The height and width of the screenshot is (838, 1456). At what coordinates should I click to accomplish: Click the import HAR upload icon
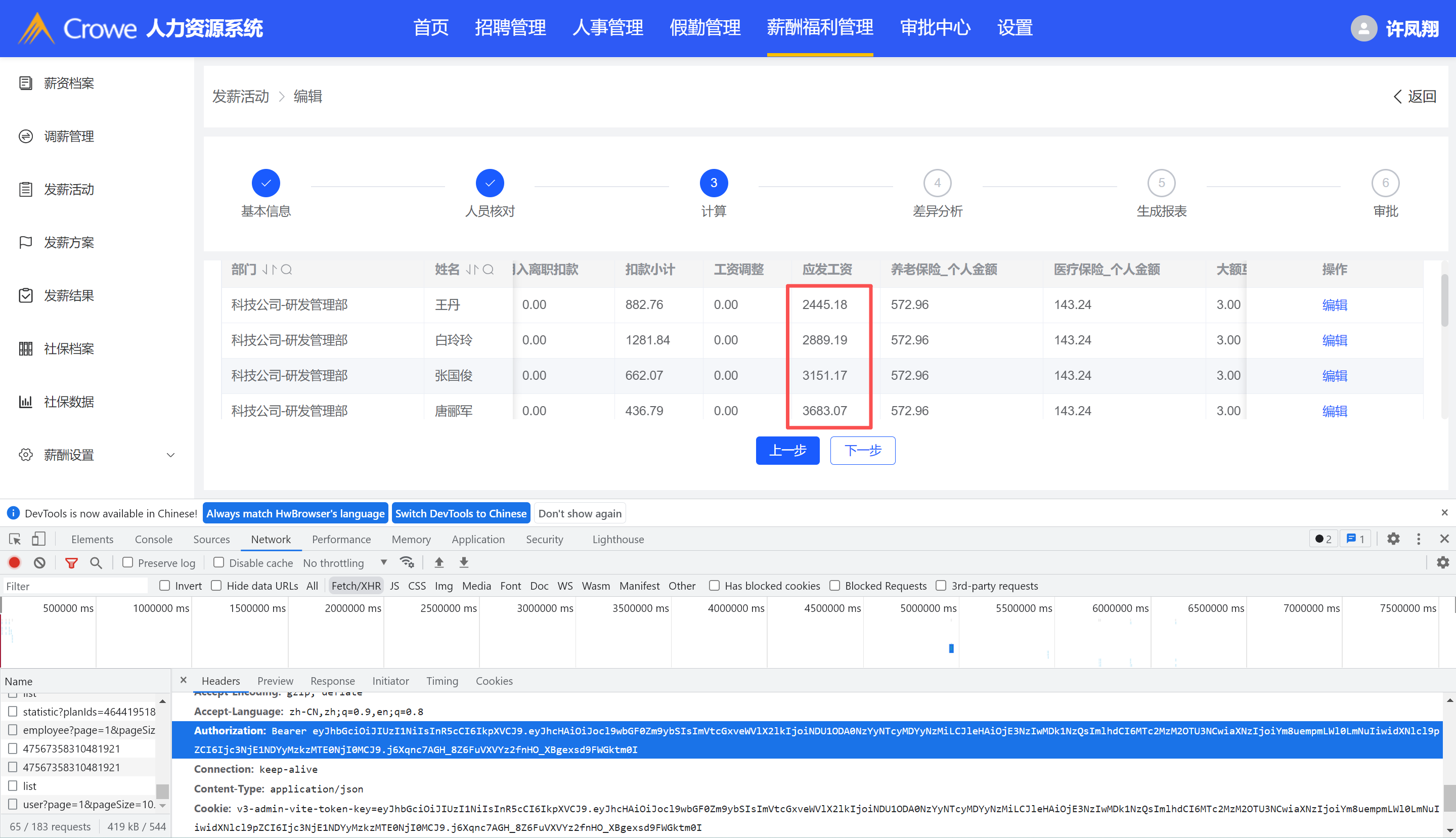(x=439, y=563)
